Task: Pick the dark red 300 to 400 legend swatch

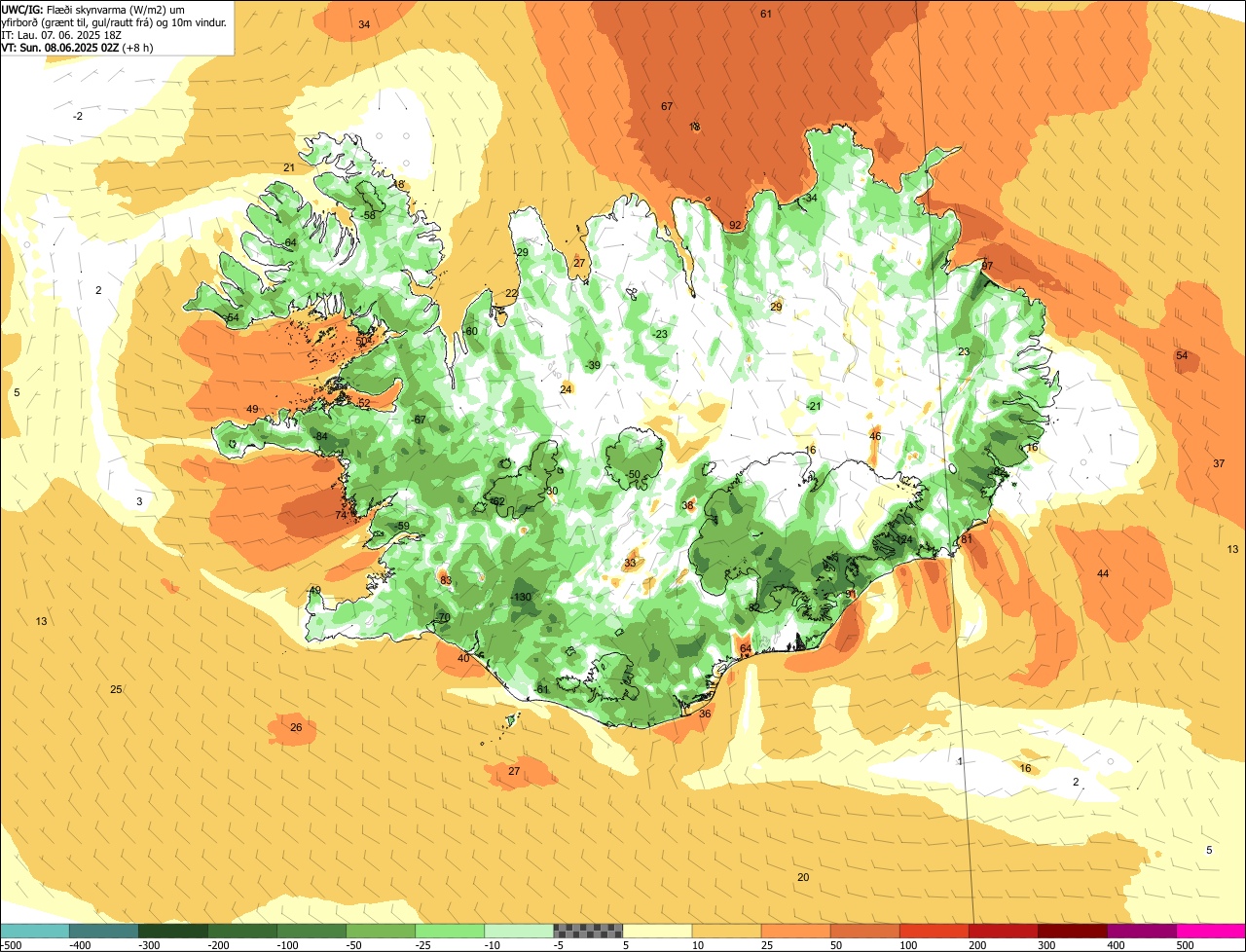Action: 1072,931
